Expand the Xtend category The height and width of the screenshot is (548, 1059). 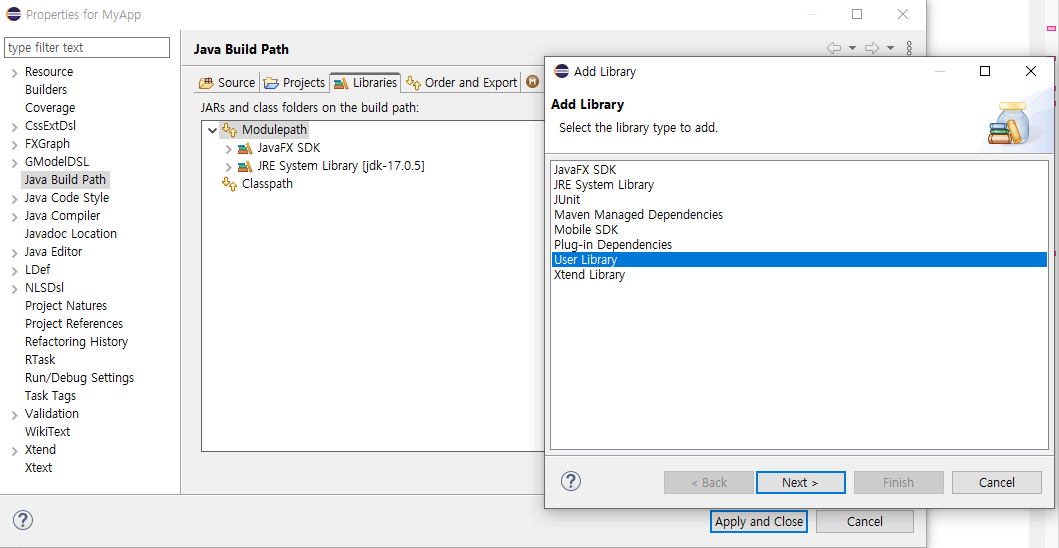[x=15, y=451]
